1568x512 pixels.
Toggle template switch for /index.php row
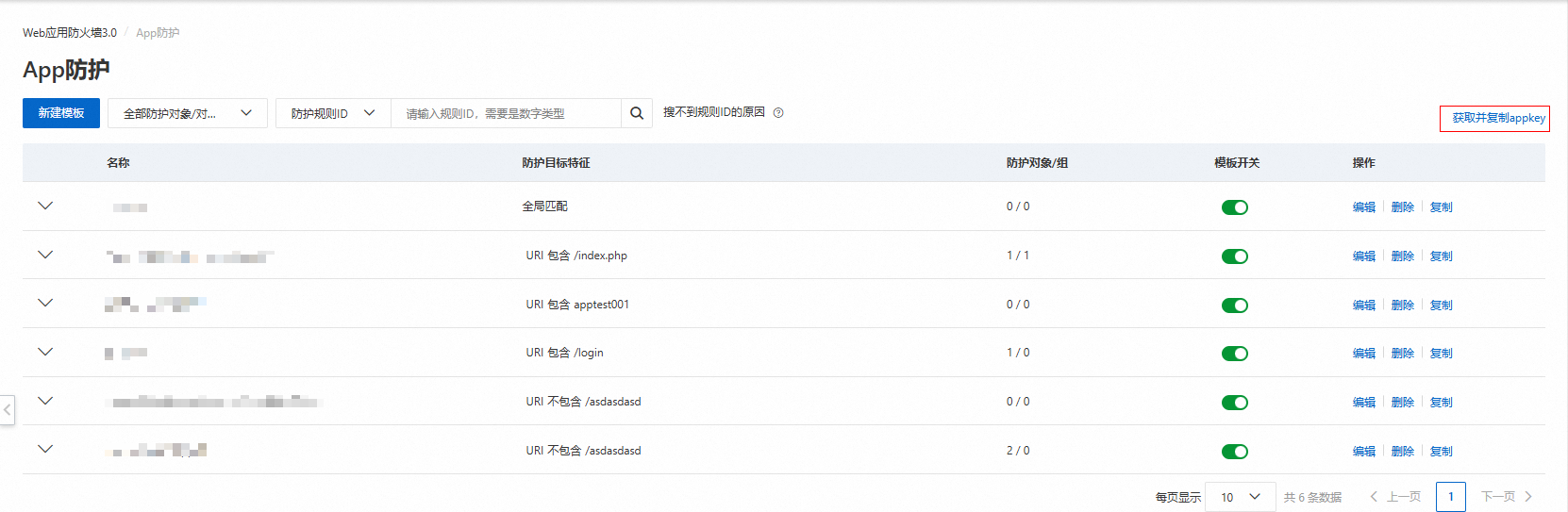click(x=1235, y=256)
